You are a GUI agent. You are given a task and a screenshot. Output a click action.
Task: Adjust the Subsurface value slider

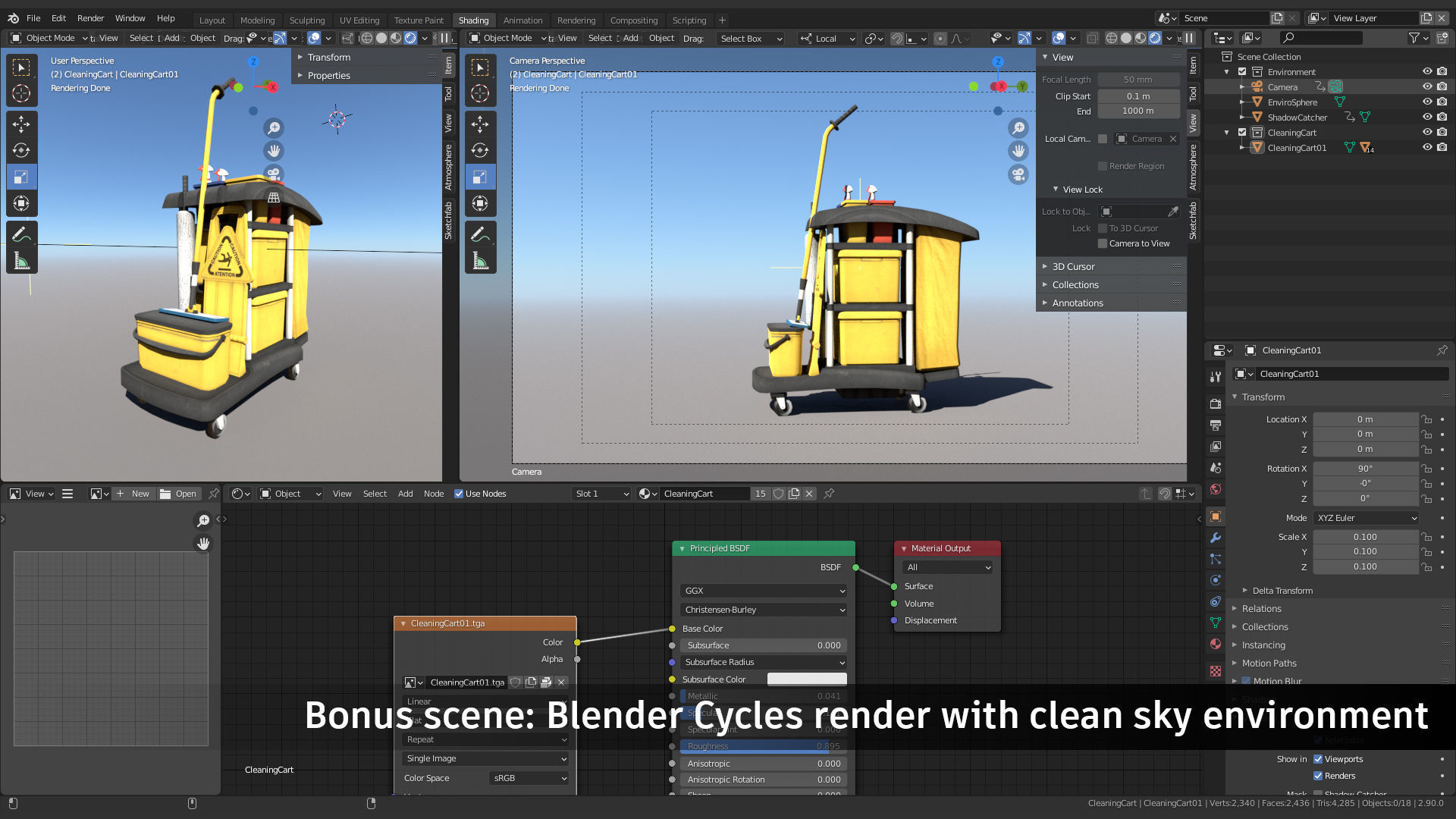764,645
